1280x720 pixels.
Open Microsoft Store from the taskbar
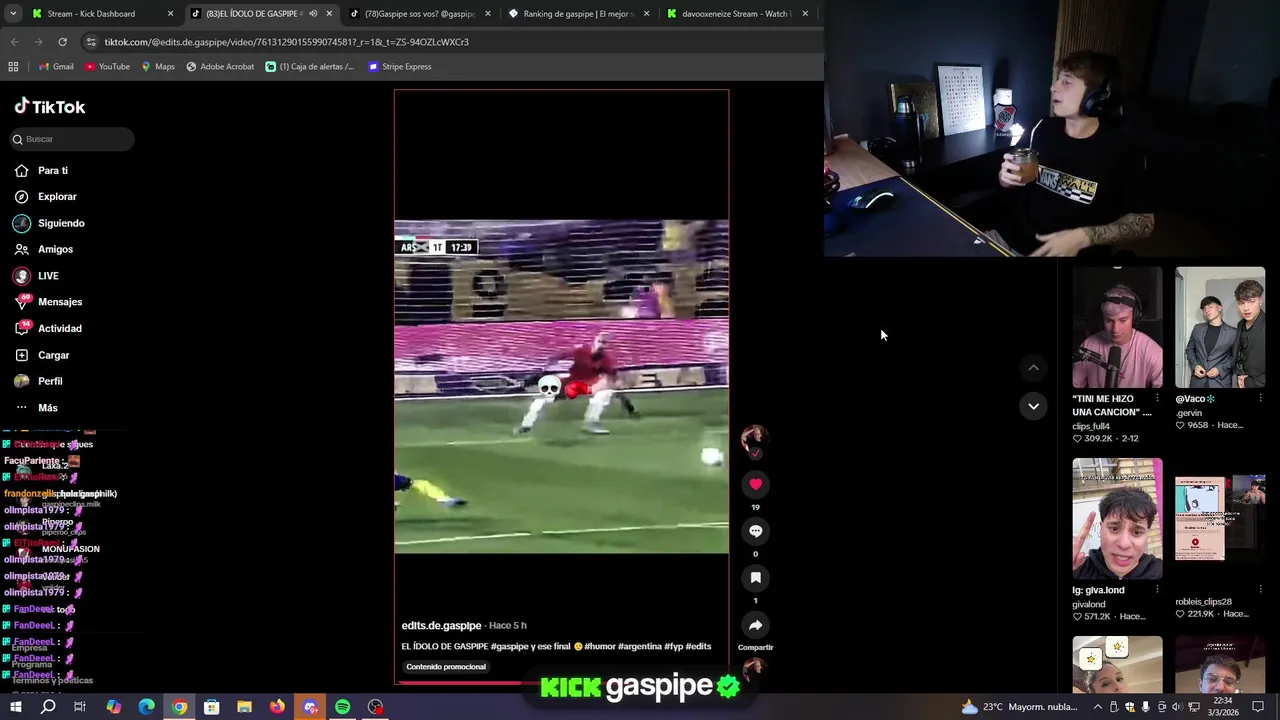point(211,707)
